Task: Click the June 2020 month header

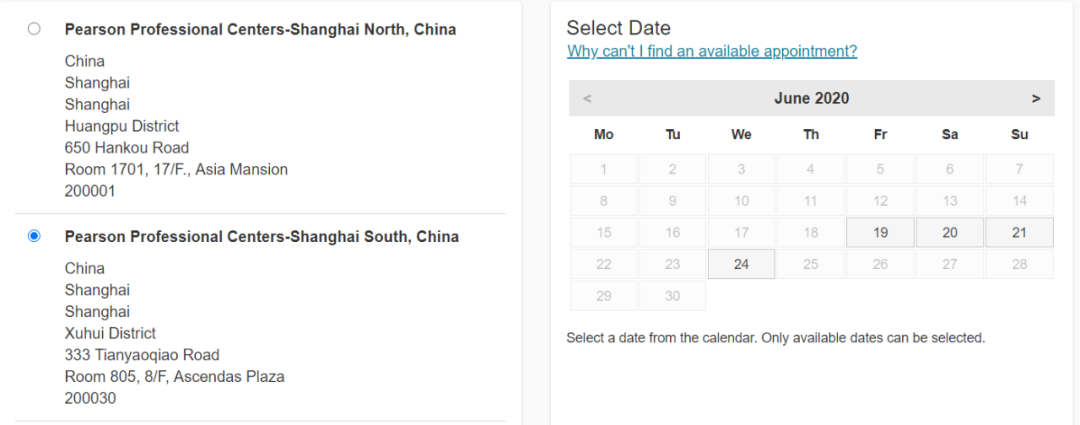Action: pyautogui.click(x=811, y=98)
